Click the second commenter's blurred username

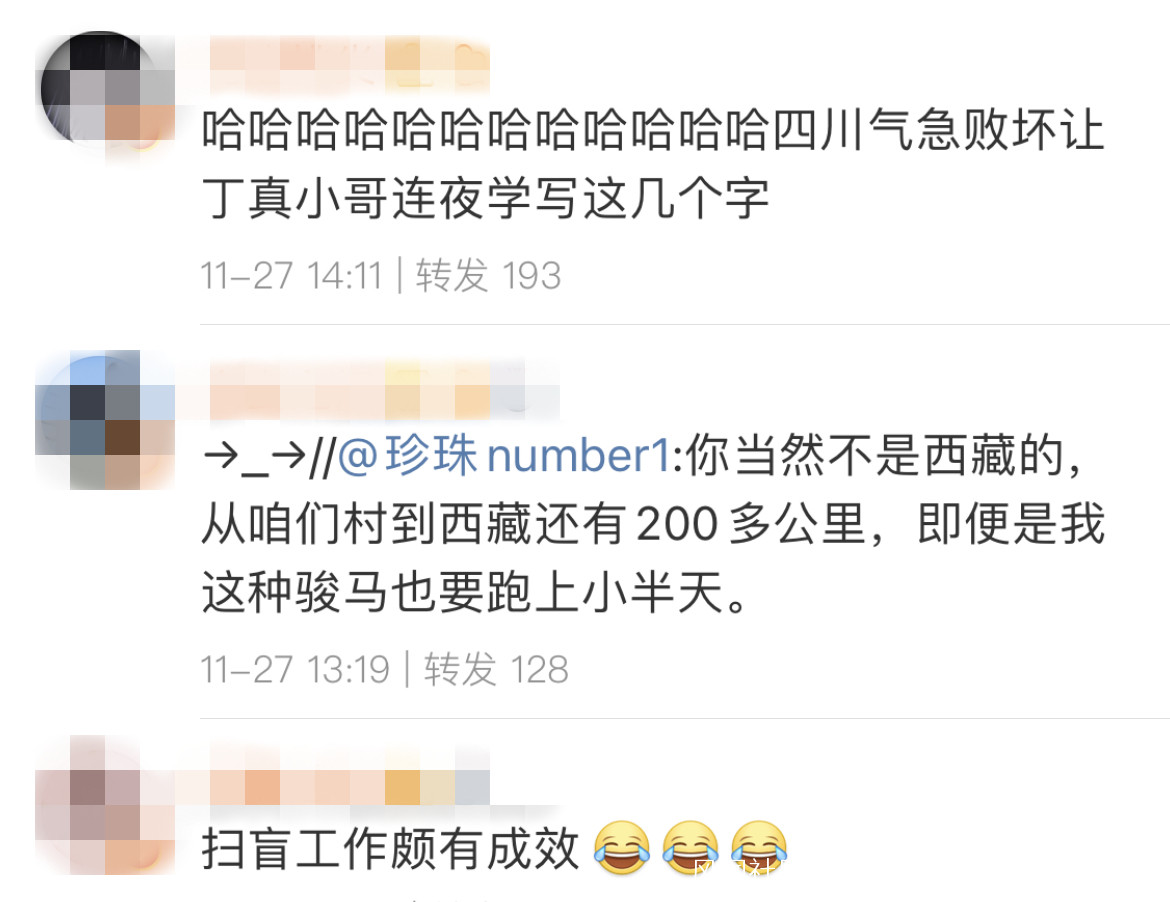coord(384,389)
